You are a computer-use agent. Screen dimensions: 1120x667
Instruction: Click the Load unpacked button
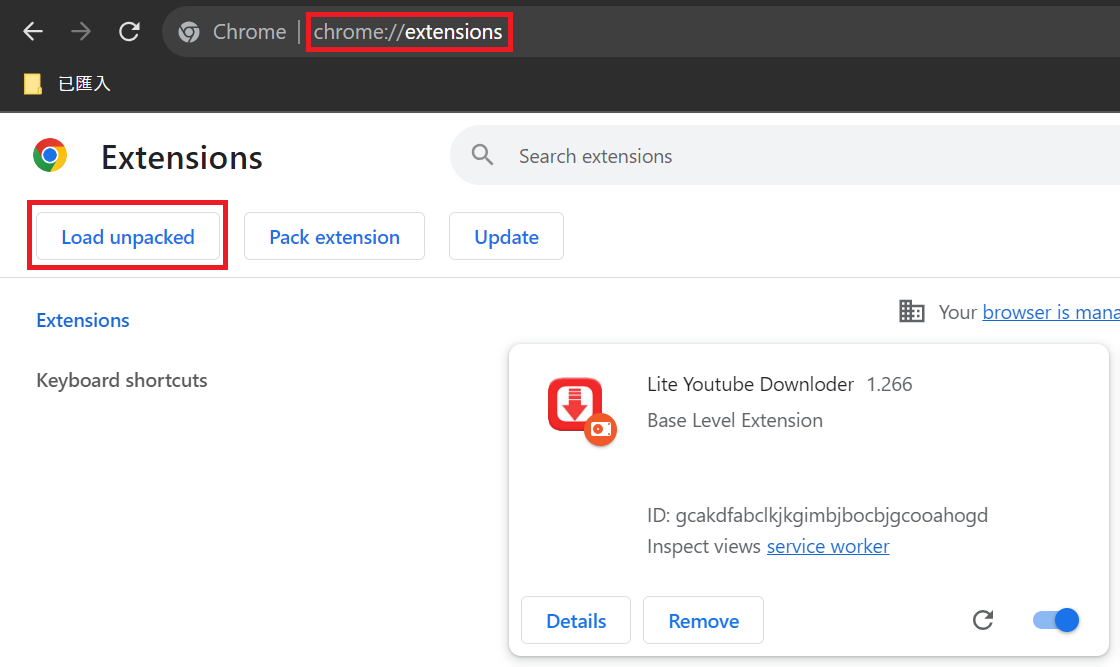click(x=127, y=236)
